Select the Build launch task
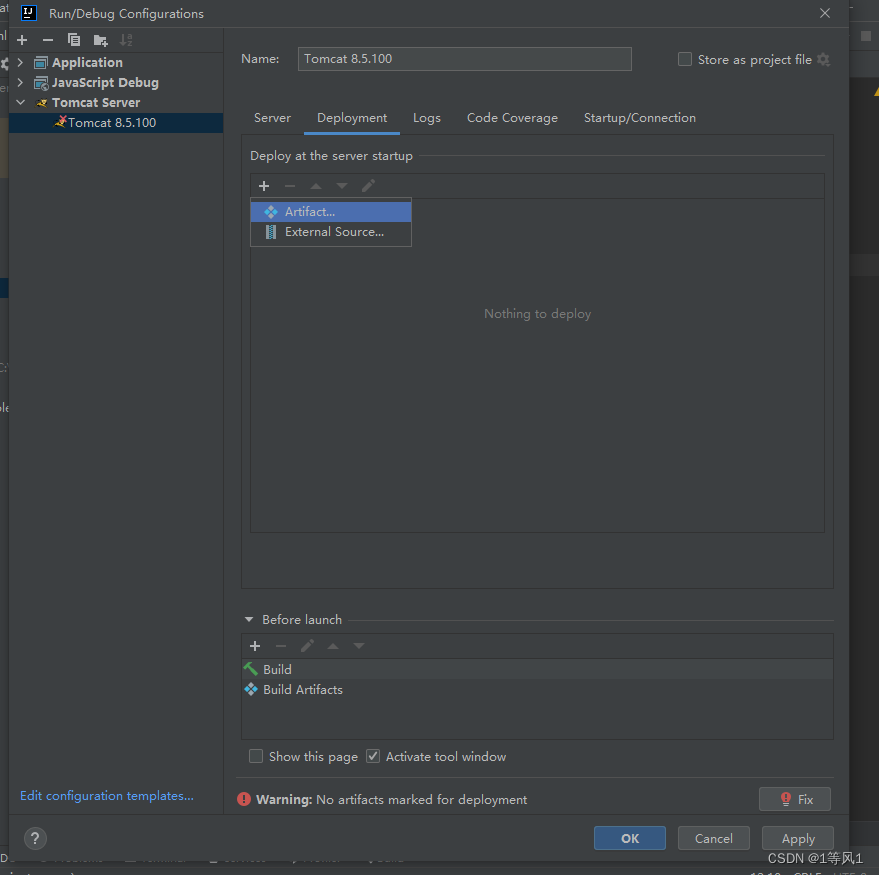Screen dimensions: 879x875 click(537, 670)
